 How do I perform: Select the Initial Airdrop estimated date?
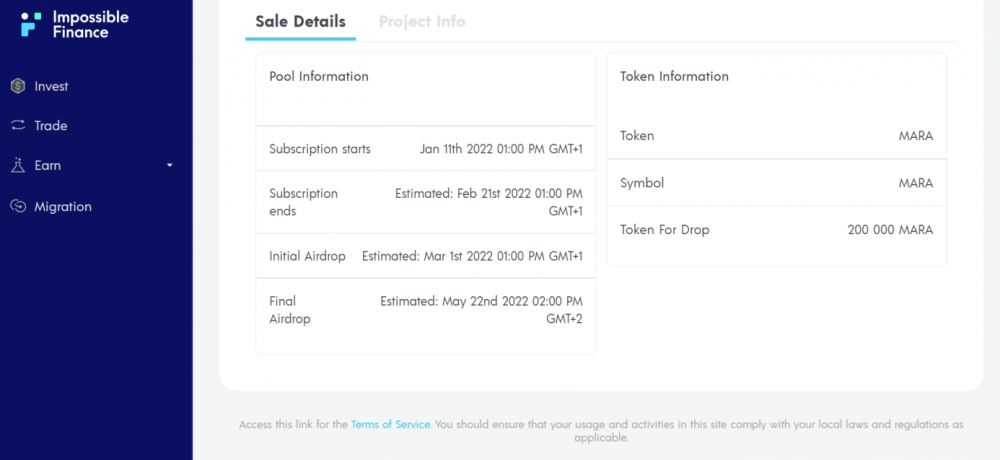(472, 256)
